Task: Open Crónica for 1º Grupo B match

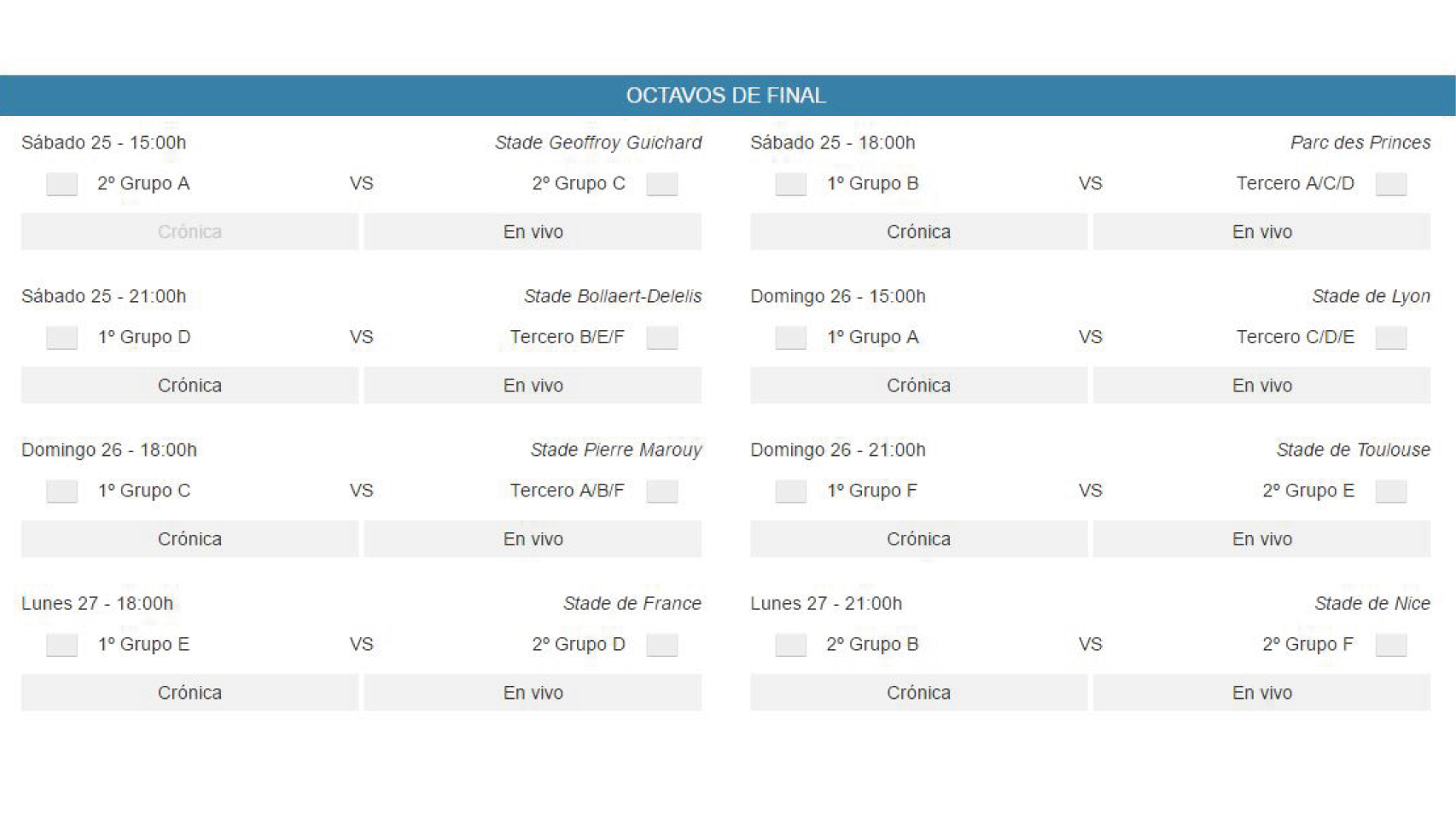Action: [918, 232]
